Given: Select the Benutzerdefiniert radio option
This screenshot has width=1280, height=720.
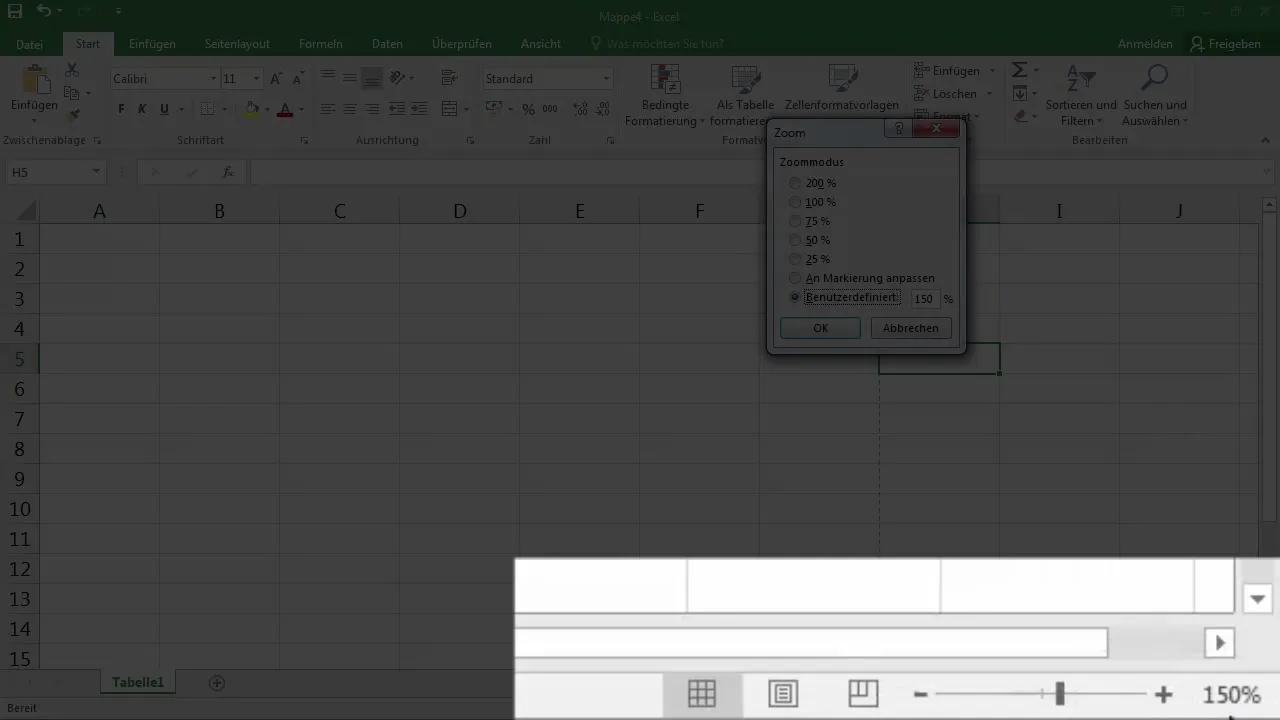Looking at the screenshot, I should (795, 298).
